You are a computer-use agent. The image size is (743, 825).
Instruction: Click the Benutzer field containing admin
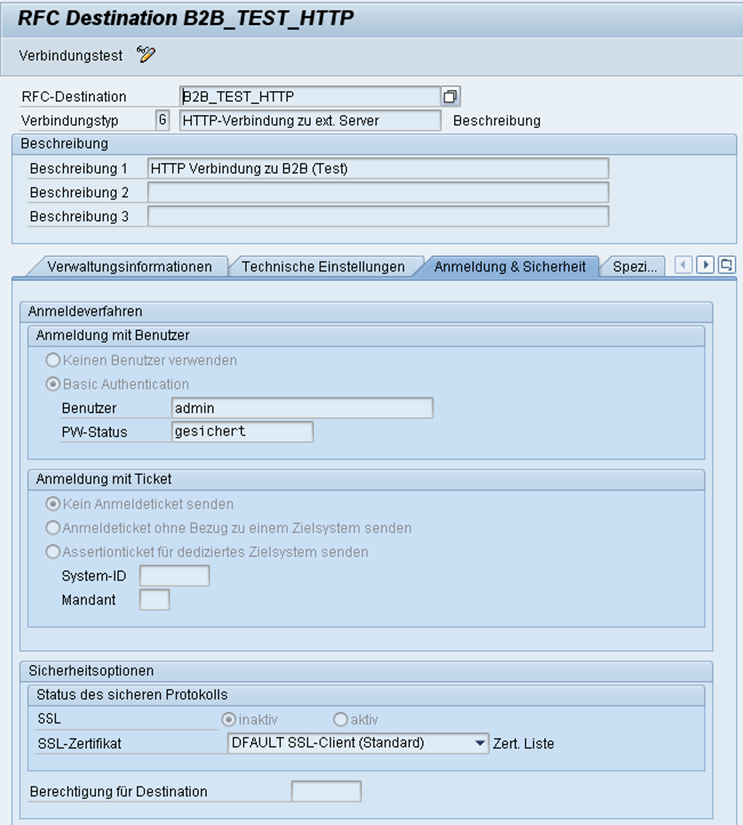click(x=302, y=408)
